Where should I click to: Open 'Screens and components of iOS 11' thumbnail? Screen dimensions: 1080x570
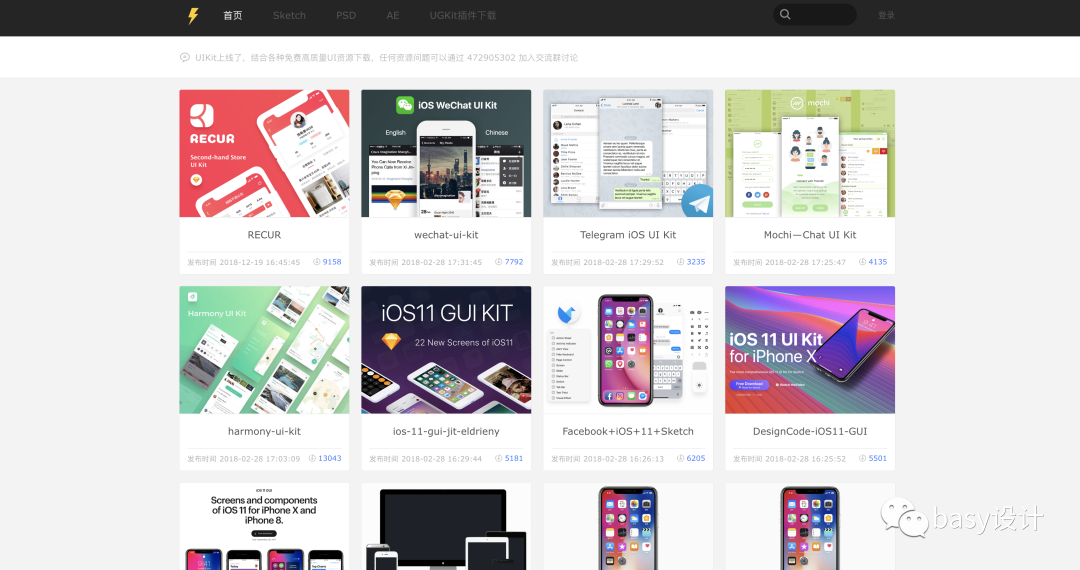pos(264,527)
